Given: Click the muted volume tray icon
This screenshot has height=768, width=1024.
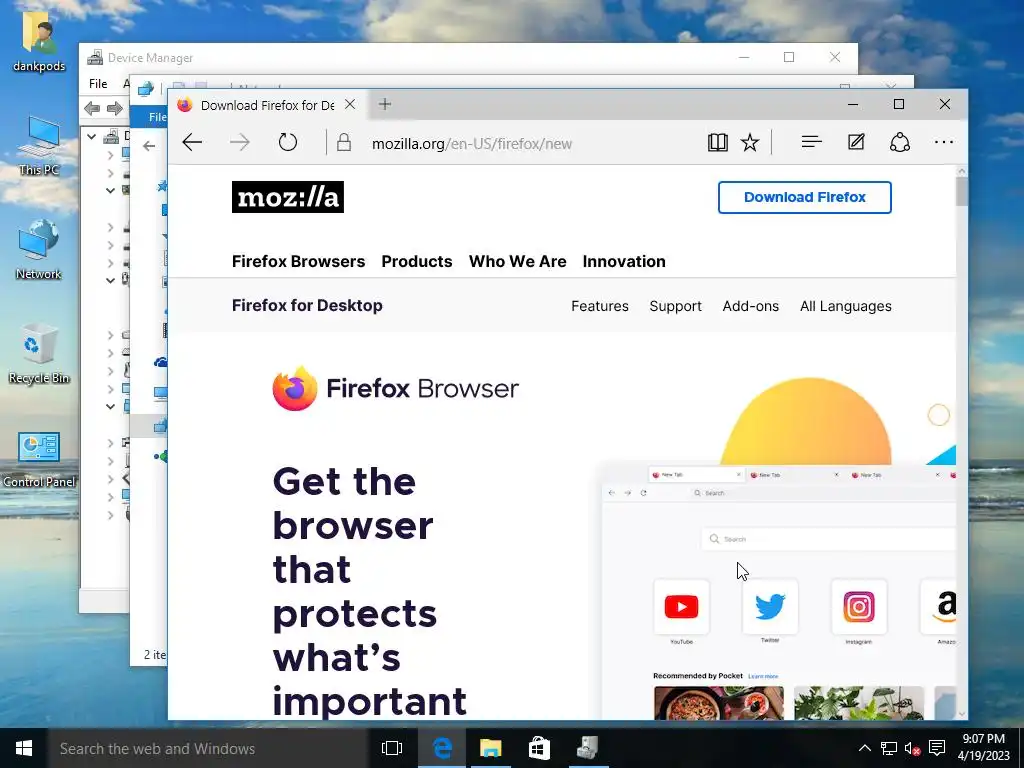Looking at the screenshot, I should 912,748.
